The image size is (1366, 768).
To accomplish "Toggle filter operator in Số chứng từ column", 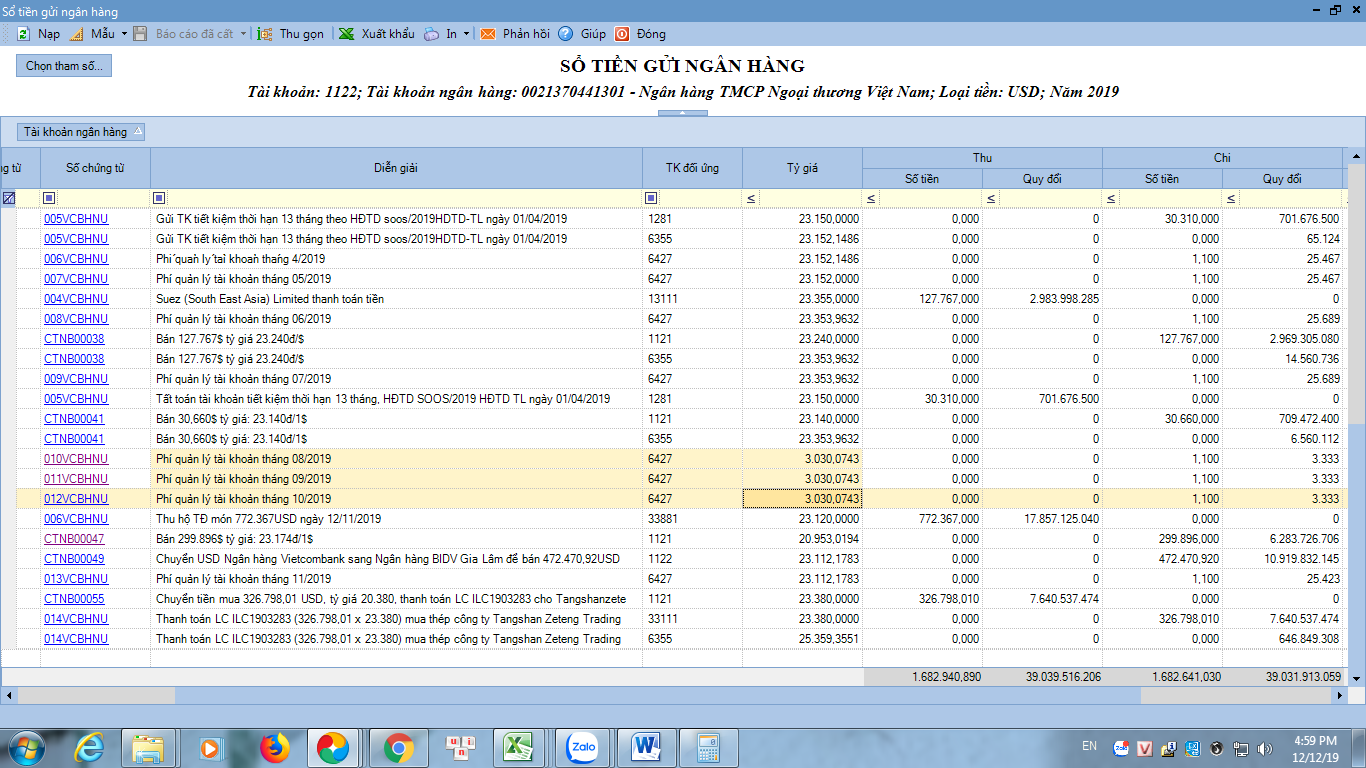I will click(49, 198).
